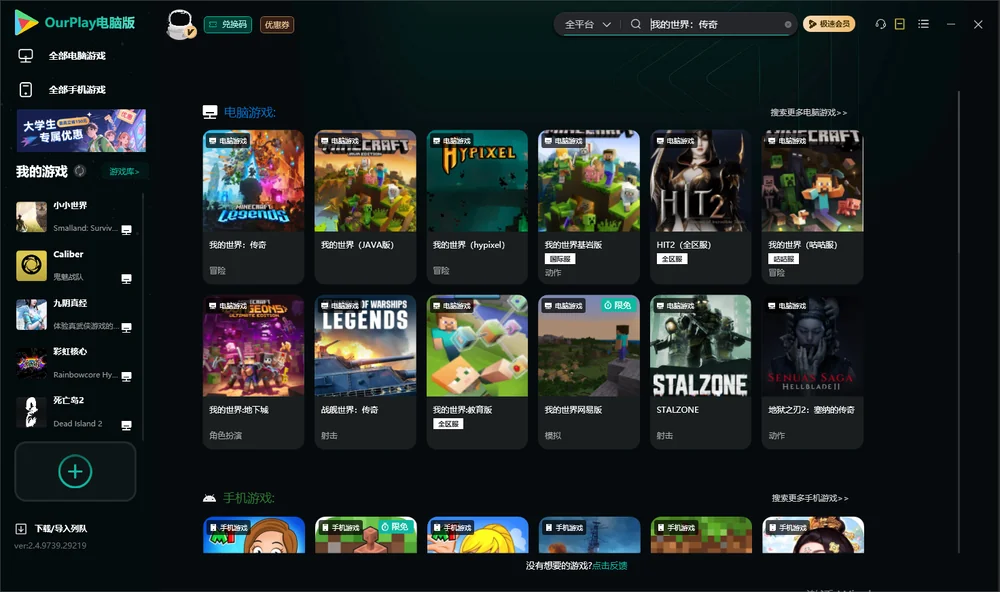
Task: Open the first mobile game card thumbnail
Action: 254,535
